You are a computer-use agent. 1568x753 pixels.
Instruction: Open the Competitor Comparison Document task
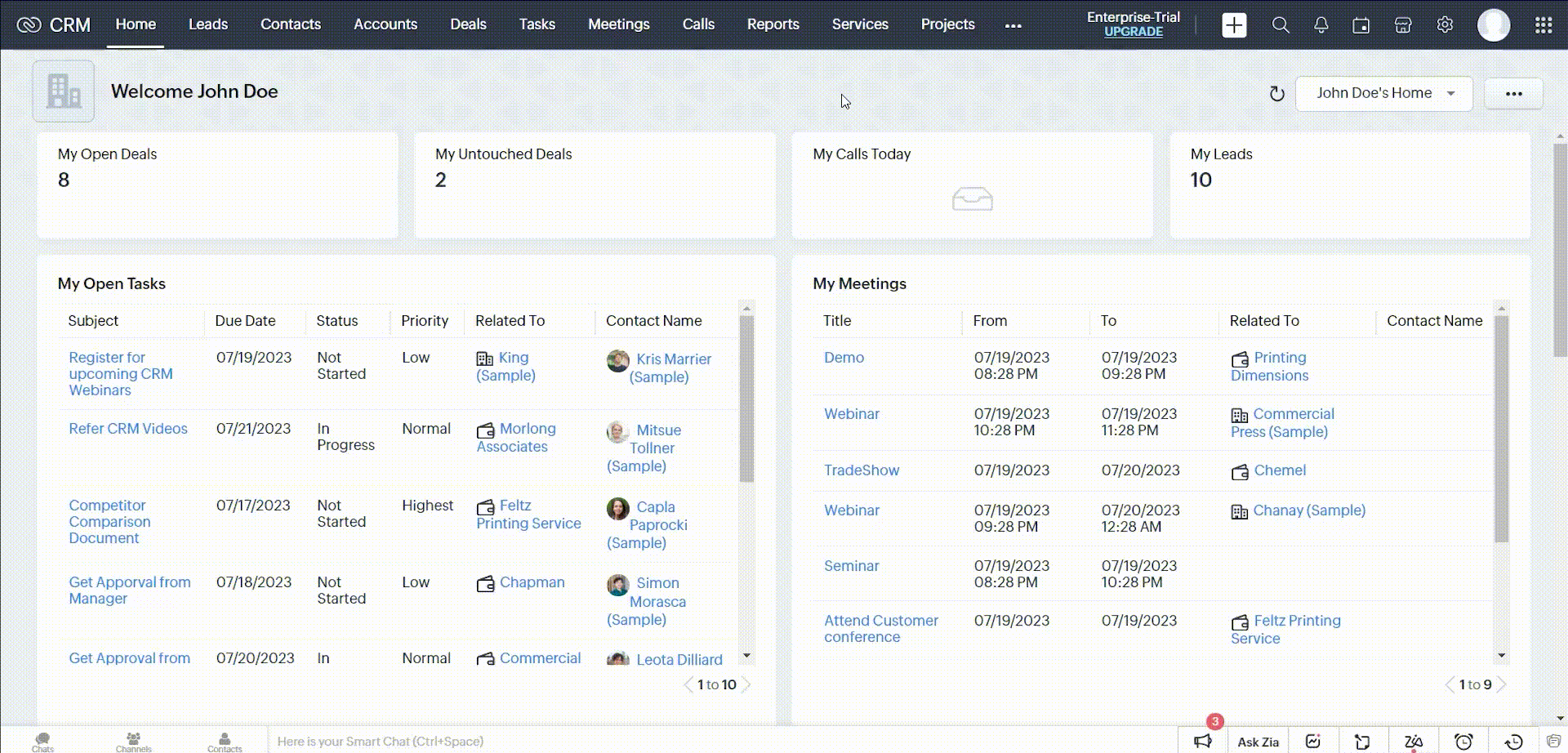click(109, 521)
